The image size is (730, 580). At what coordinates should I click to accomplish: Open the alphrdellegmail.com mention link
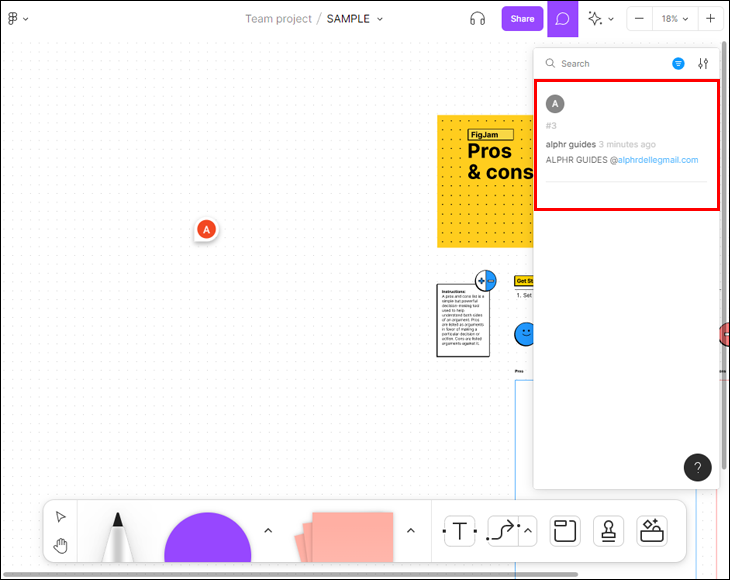(658, 160)
